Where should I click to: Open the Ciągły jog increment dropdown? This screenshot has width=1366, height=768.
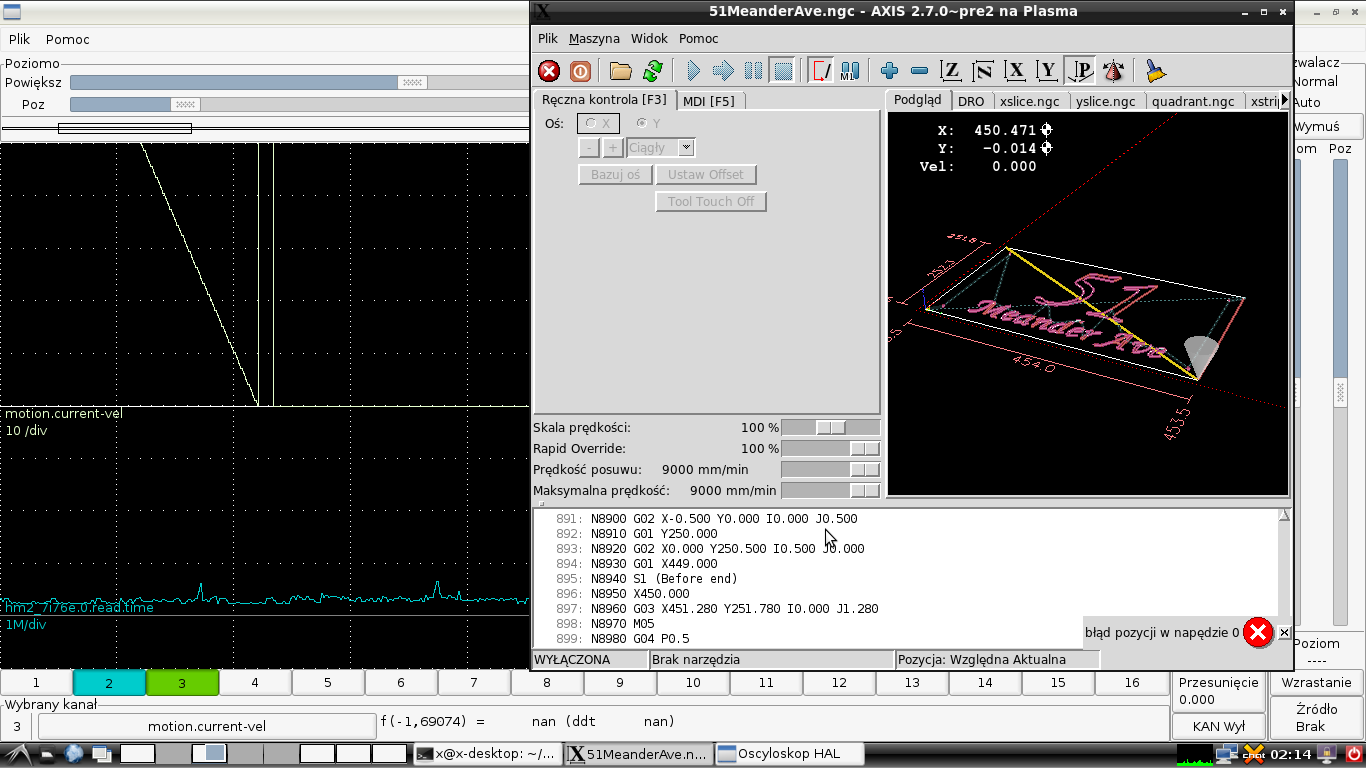click(686, 147)
